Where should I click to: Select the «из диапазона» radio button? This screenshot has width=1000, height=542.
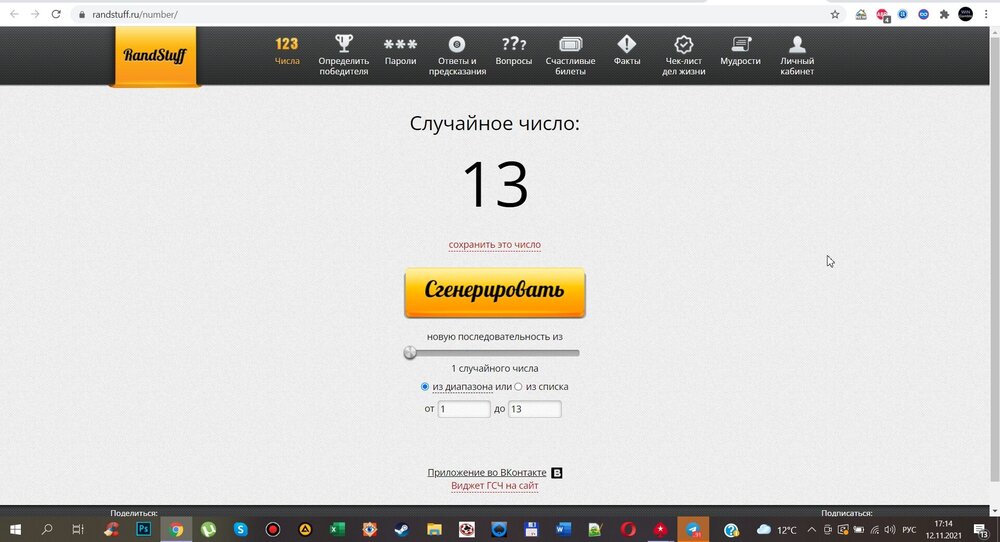[x=425, y=387]
